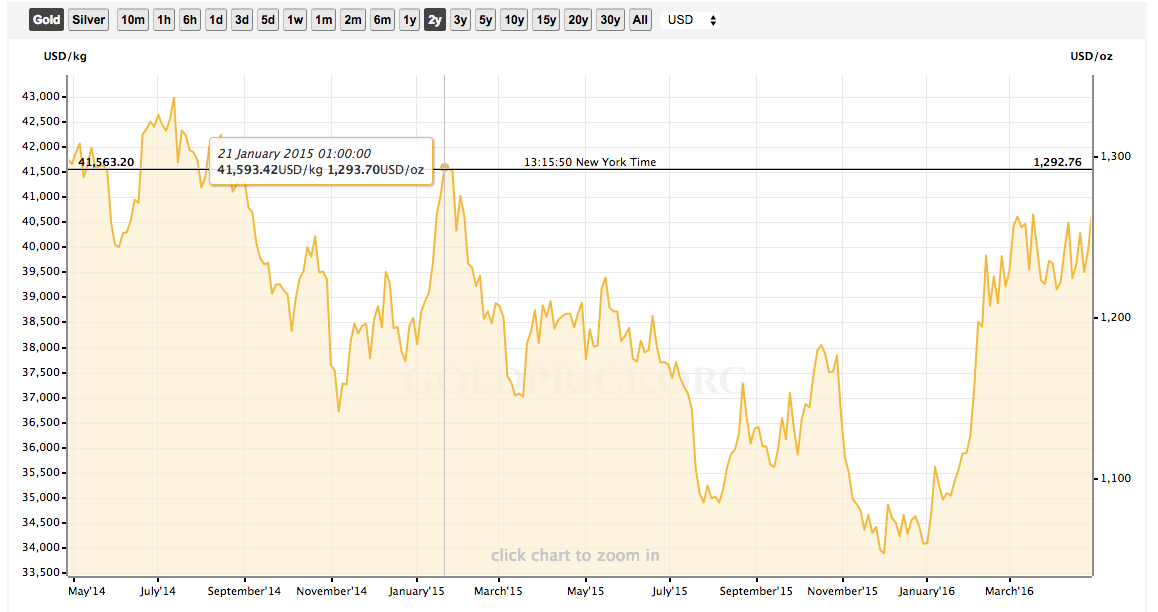
Task: Show the 6m price history
Action: click(x=383, y=20)
